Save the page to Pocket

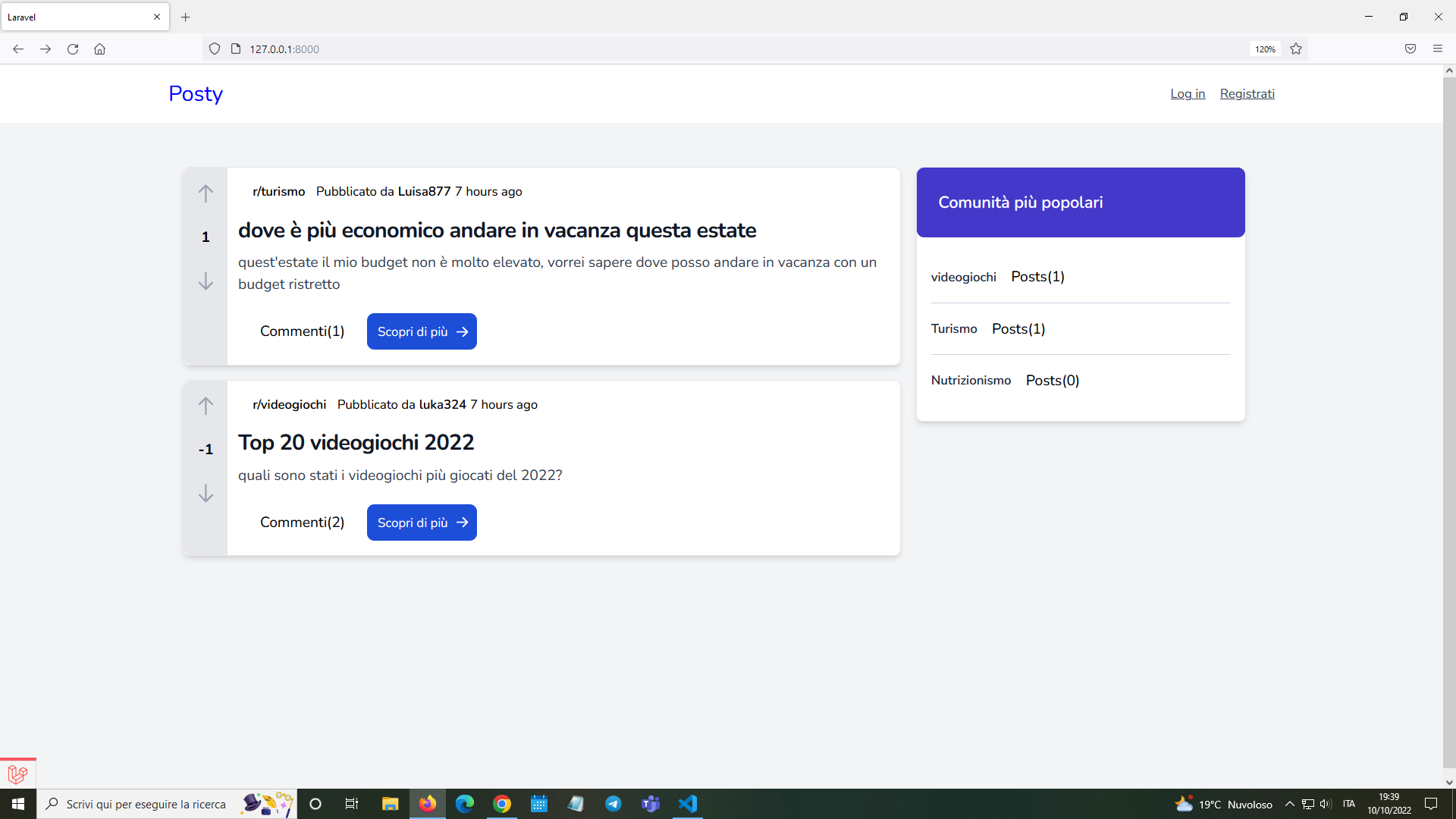[1410, 49]
